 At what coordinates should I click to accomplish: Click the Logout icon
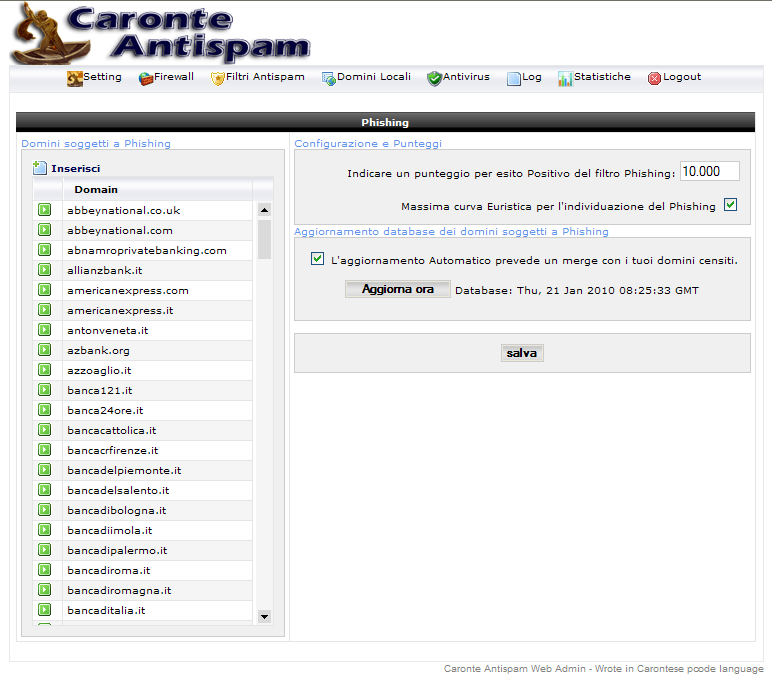coord(654,78)
